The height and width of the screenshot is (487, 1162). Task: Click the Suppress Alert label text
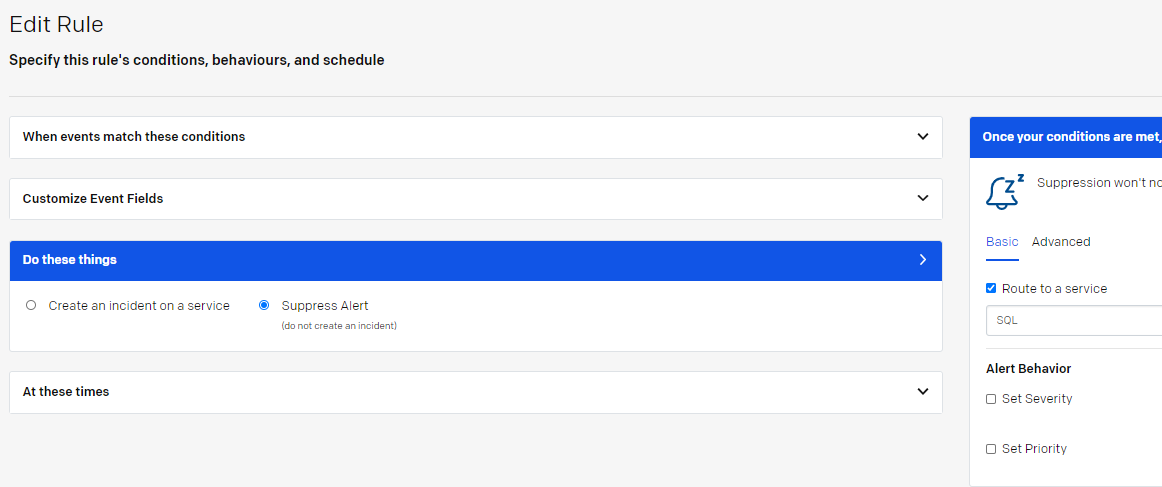(x=325, y=305)
